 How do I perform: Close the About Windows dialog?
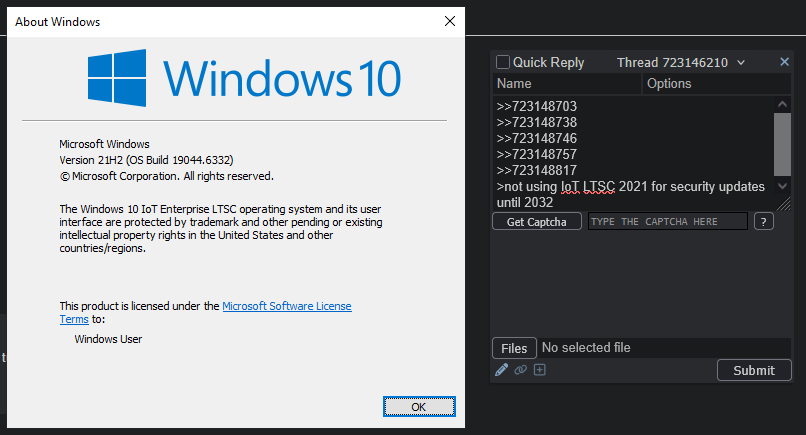[450, 21]
